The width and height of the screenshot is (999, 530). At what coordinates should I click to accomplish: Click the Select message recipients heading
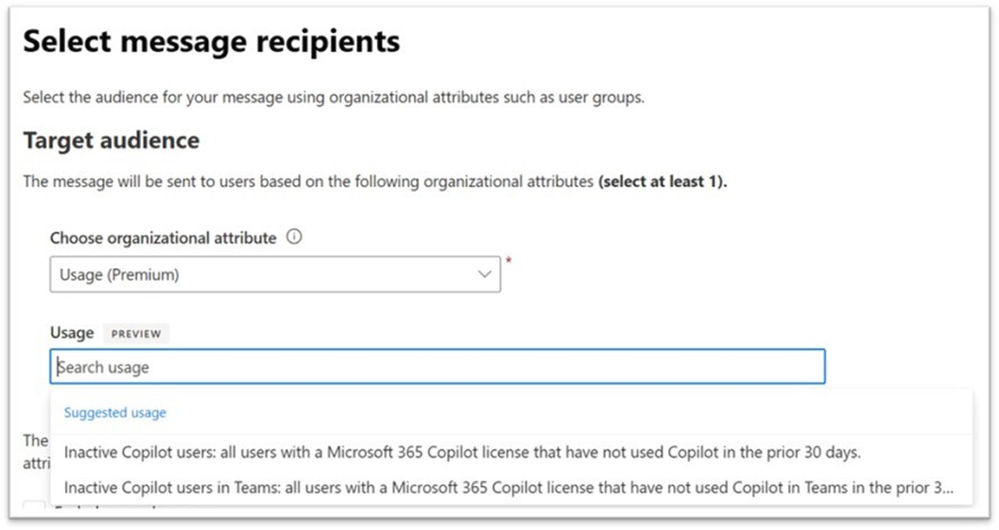pyautogui.click(x=212, y=42)
